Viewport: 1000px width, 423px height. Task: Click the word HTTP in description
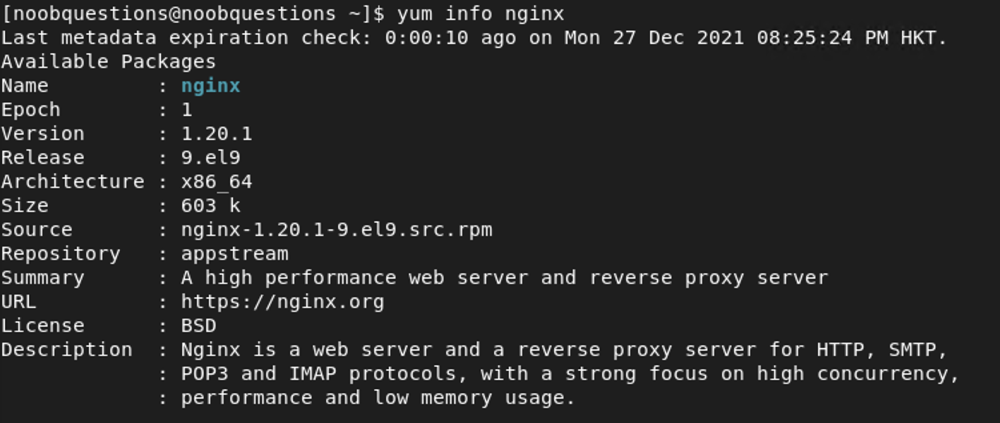840,350
